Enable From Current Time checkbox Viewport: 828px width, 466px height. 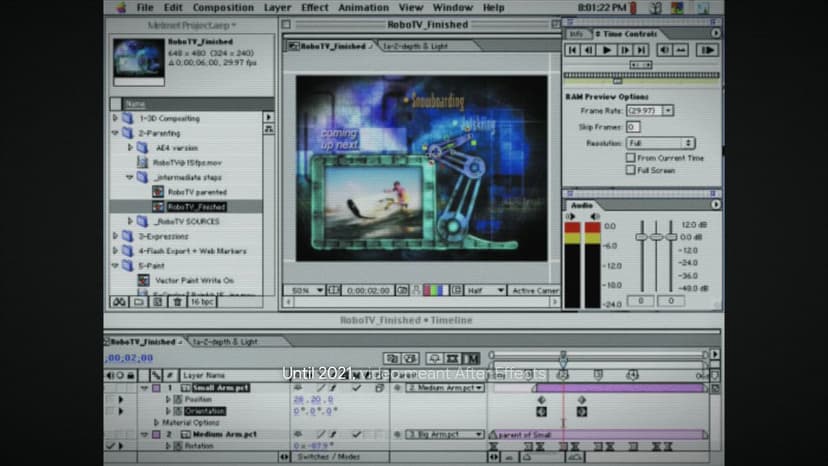tap(631, 157)
